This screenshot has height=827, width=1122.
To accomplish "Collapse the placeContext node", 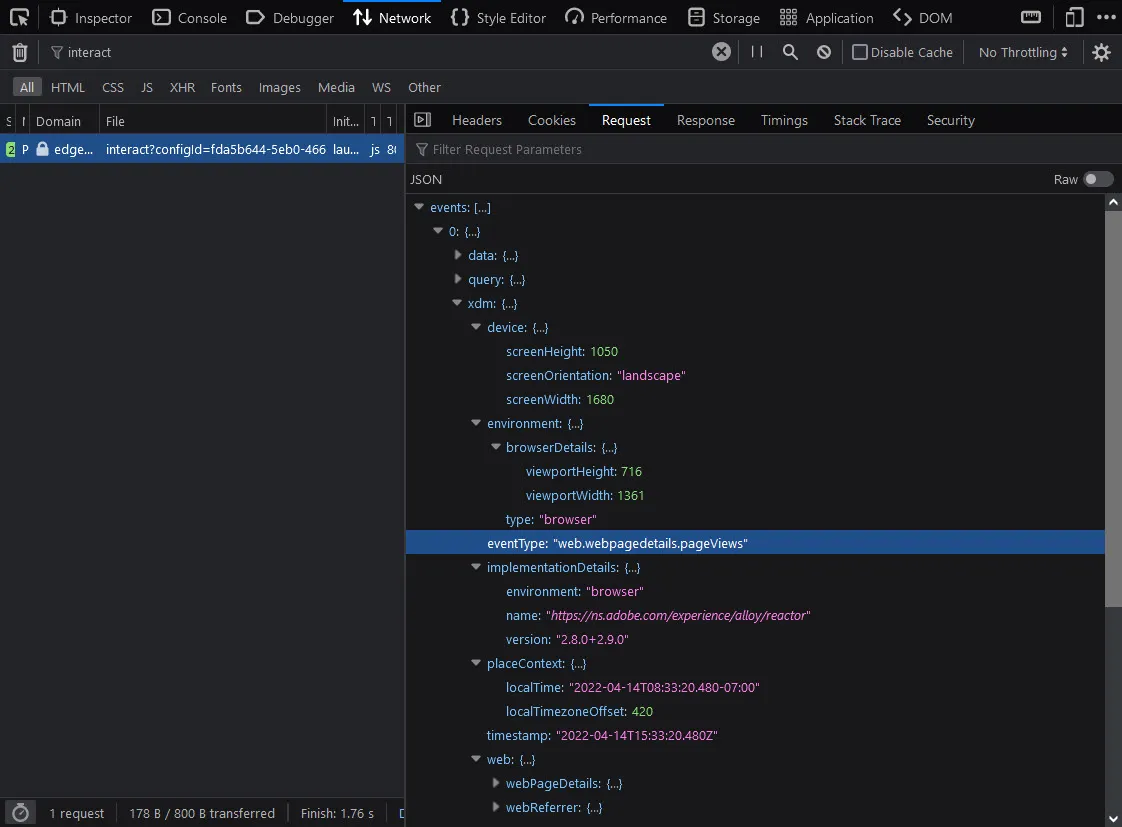I will (x=476, y=663).
